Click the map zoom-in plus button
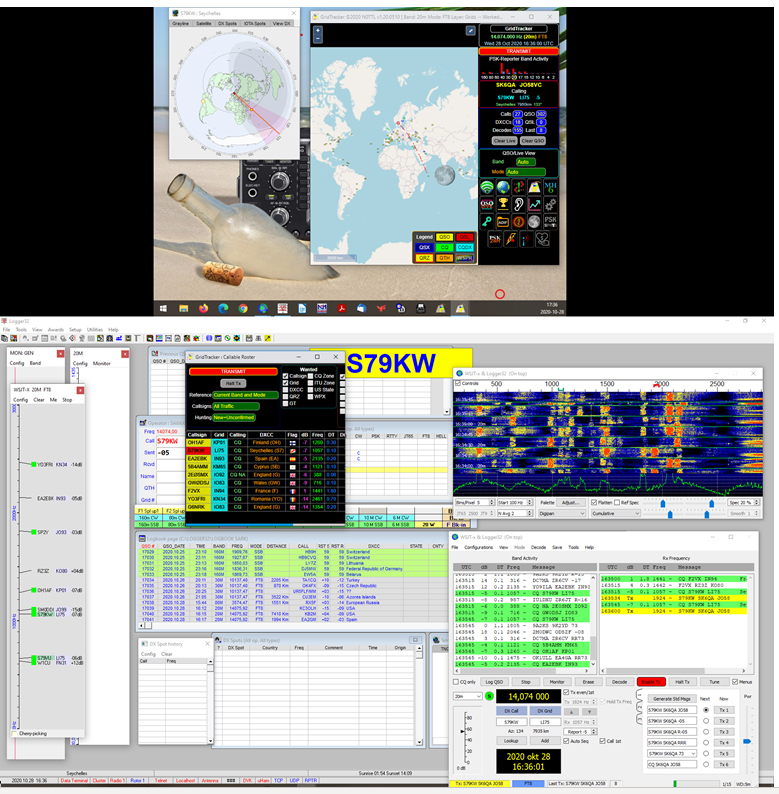 click(318, 30)
